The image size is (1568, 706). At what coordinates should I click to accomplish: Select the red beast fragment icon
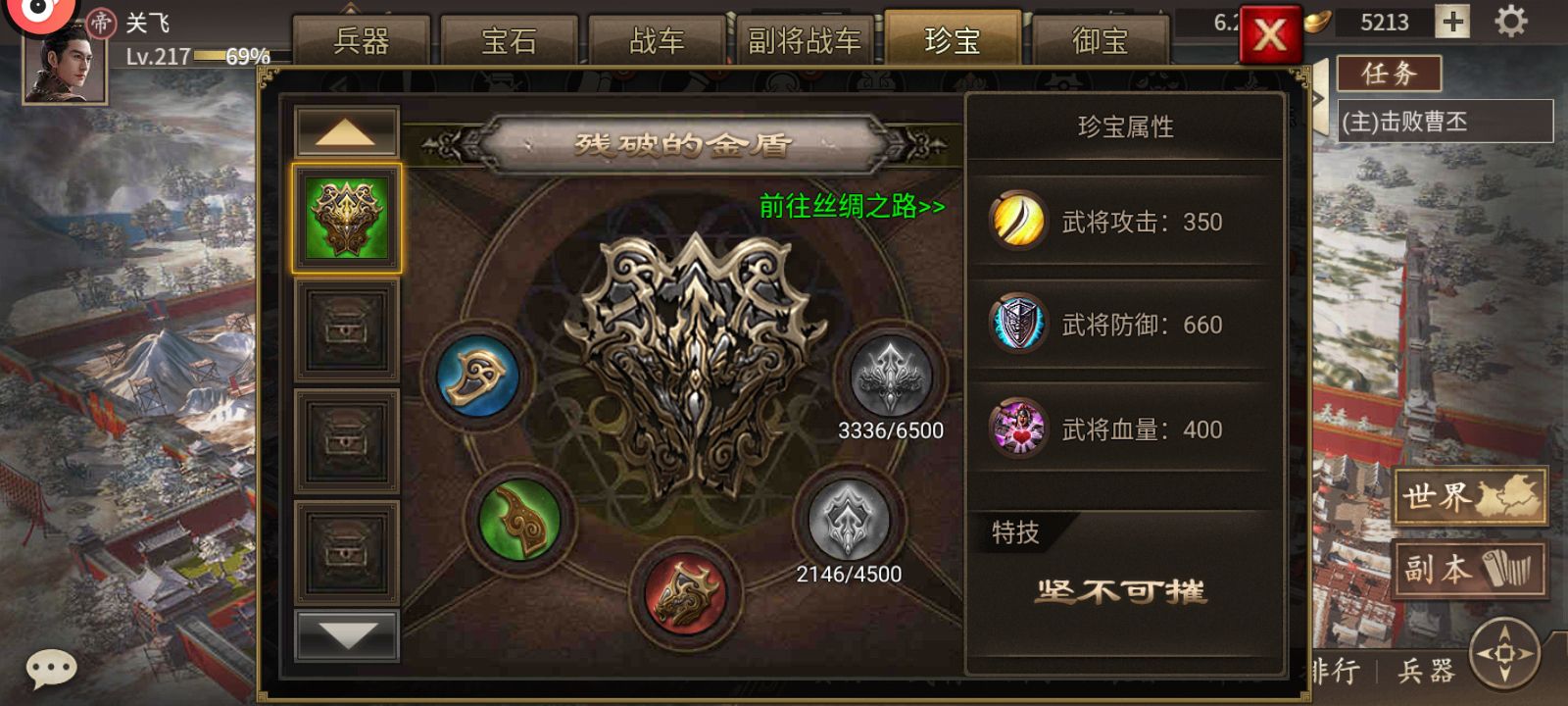[x=685, y=593]
